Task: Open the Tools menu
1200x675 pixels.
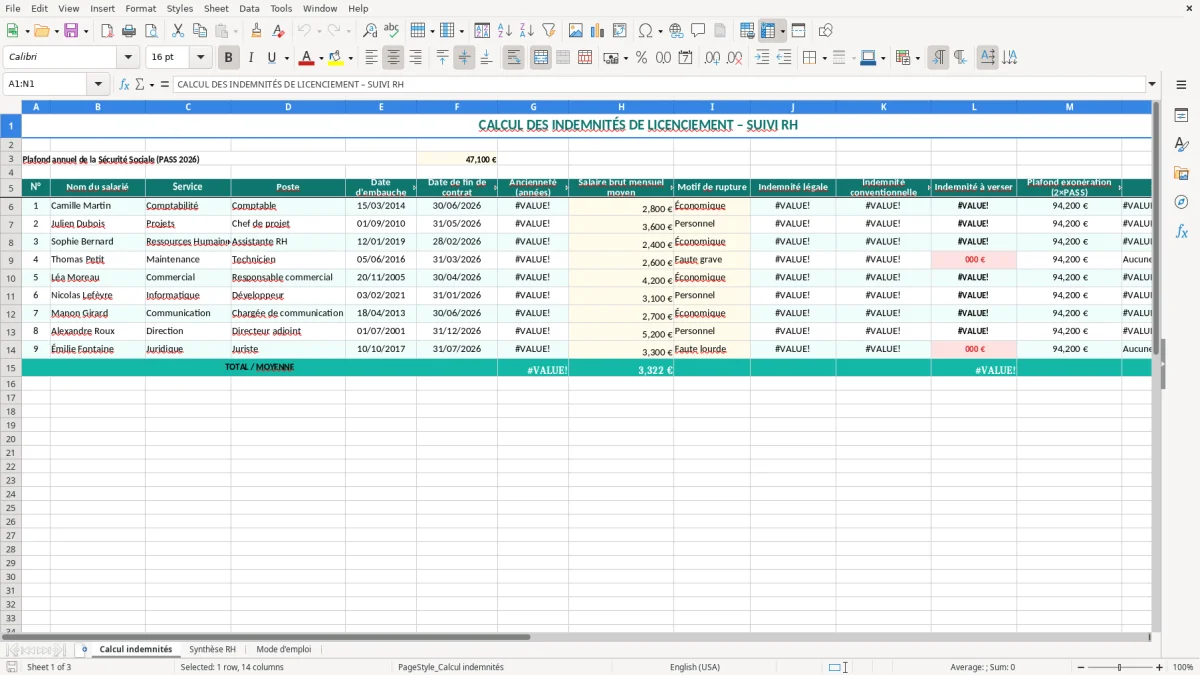Action: 281,8
